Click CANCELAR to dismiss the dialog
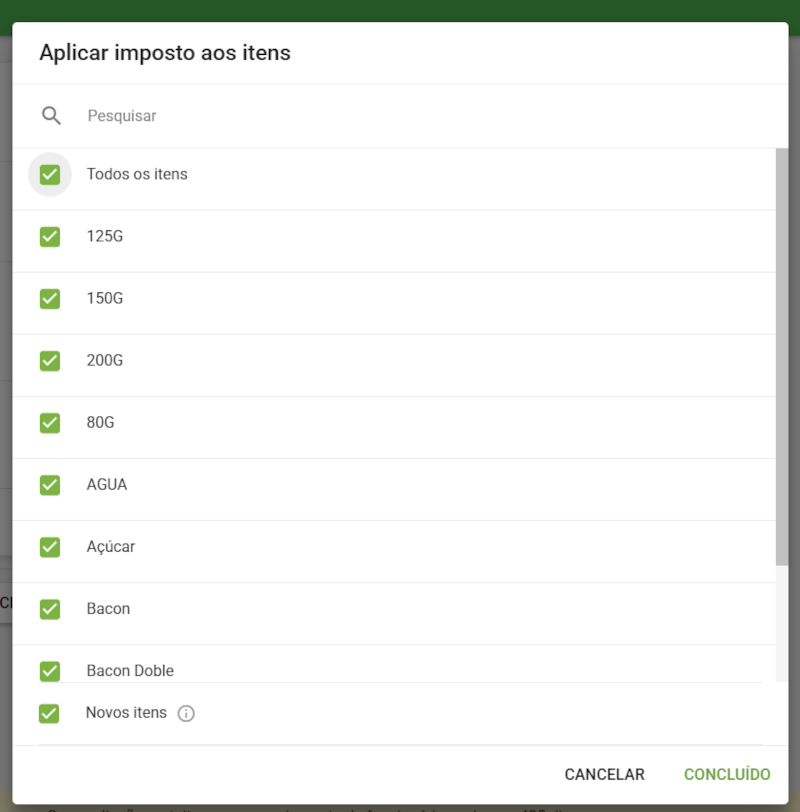Screen dimensions: 800x812 [x=604, y=774]
